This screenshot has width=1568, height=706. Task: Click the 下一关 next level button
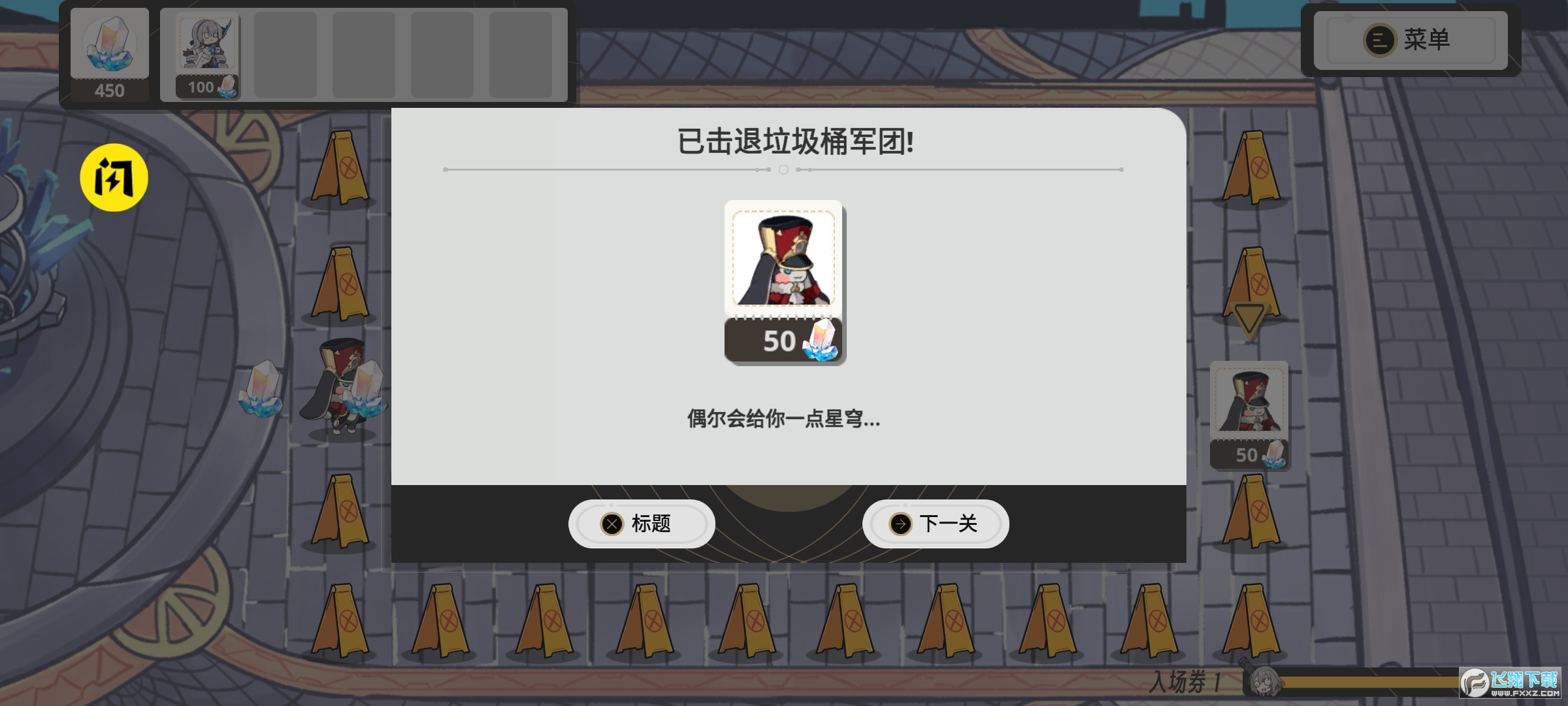click(x=936, y=524)
